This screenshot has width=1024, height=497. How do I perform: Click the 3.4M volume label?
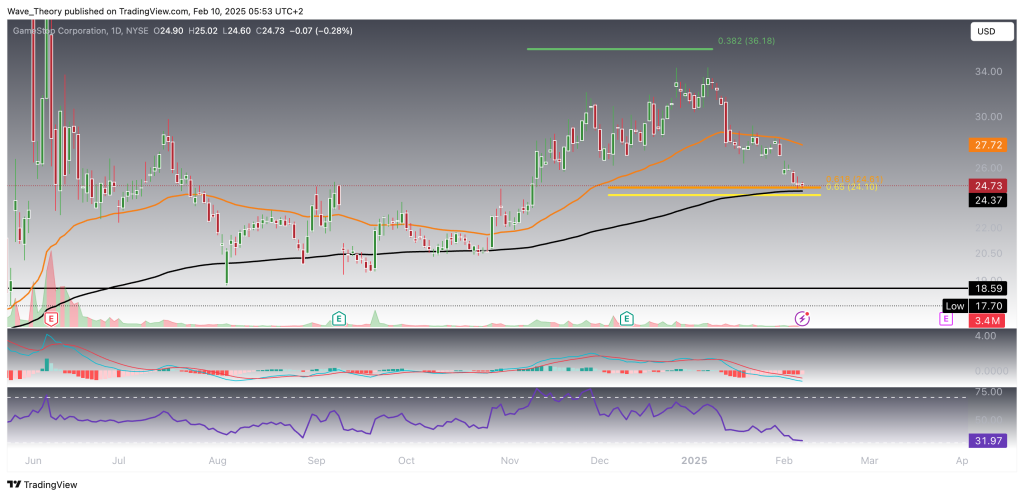(987, 319)
